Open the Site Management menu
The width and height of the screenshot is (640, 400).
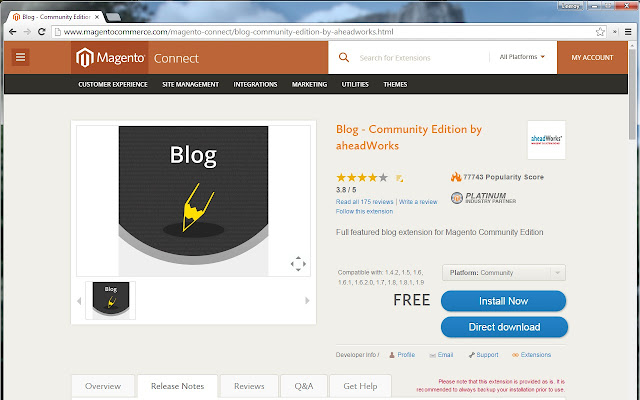pyautogui.click(x=190, y=84)
